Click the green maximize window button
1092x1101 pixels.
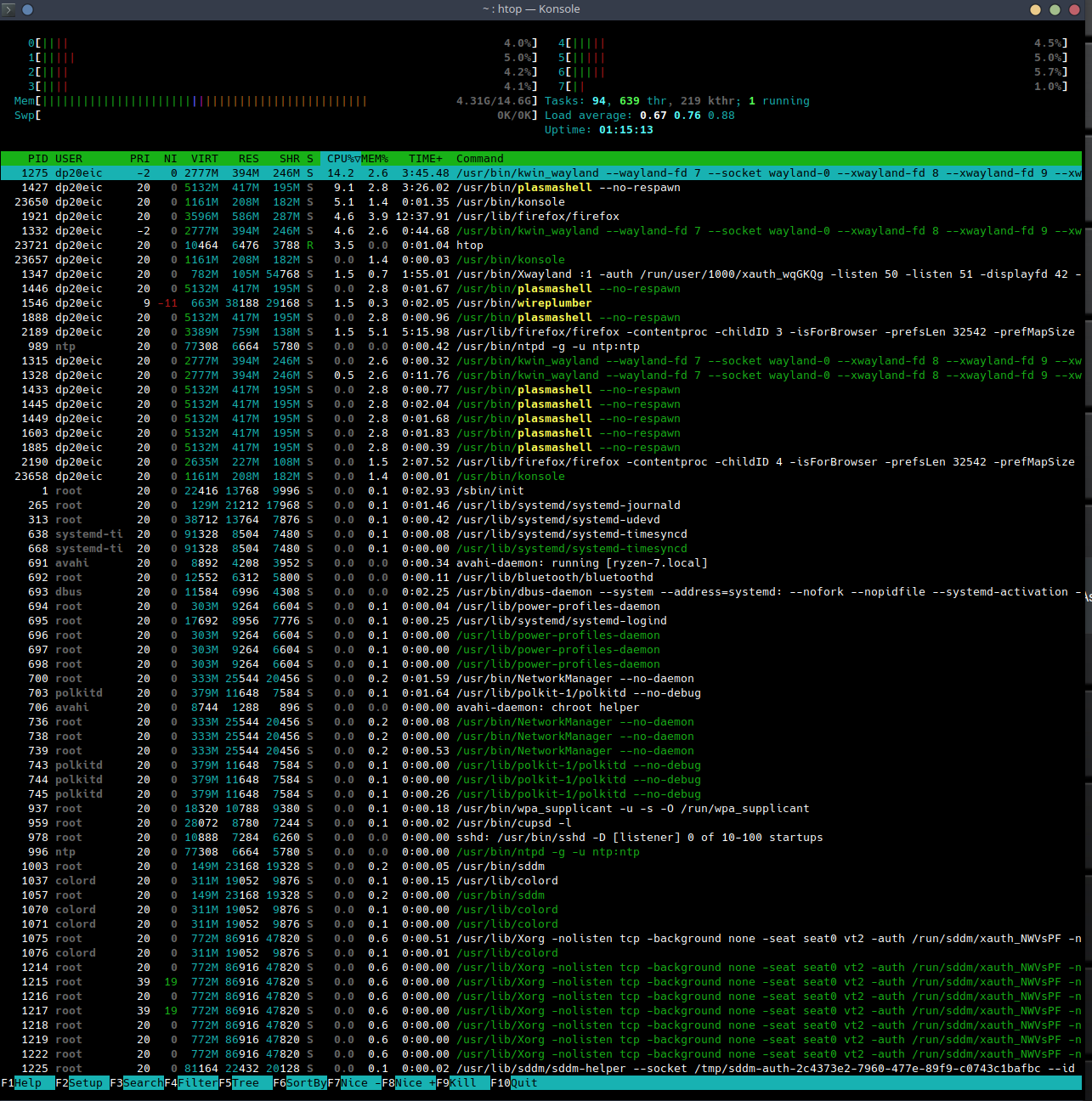tap(1055, 9)
